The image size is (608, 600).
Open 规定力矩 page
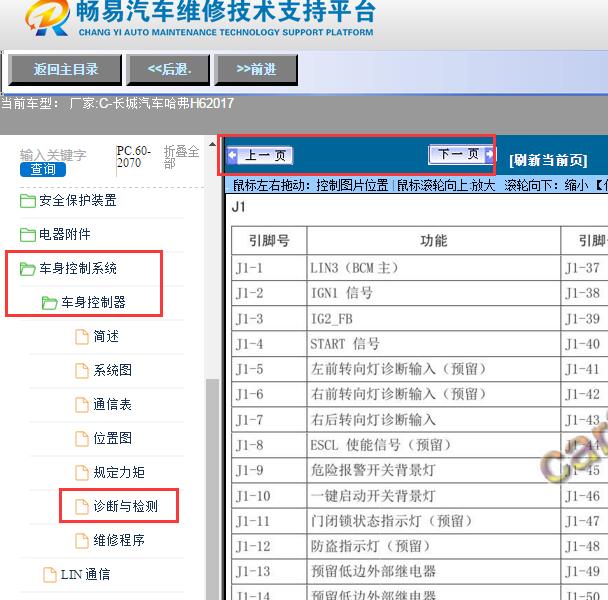click(x=119, y=472)
